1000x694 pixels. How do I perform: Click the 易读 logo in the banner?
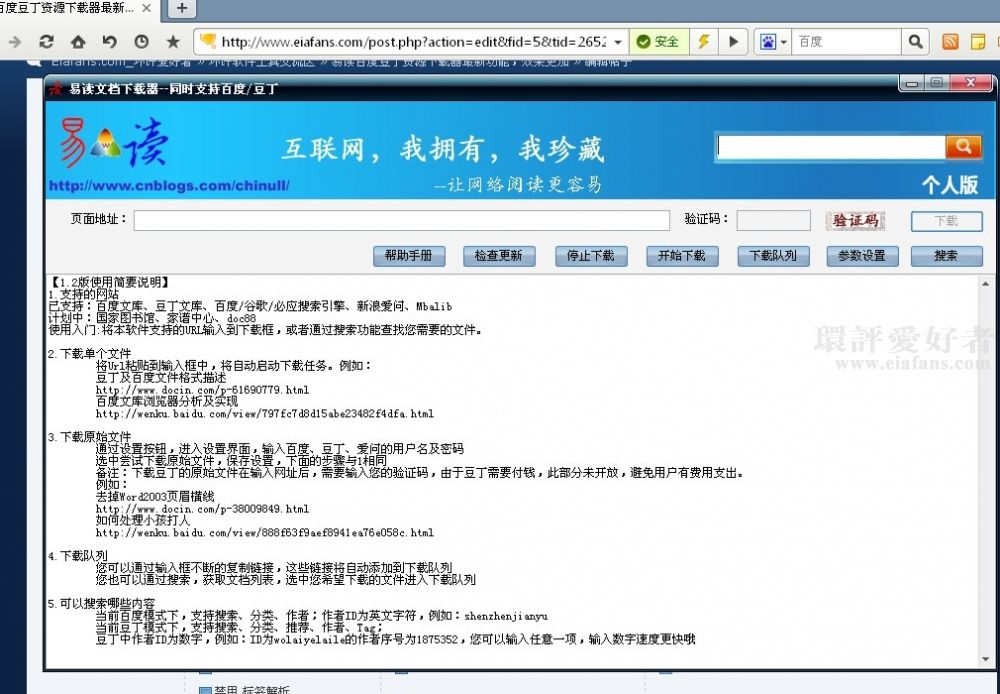[115, 144]
